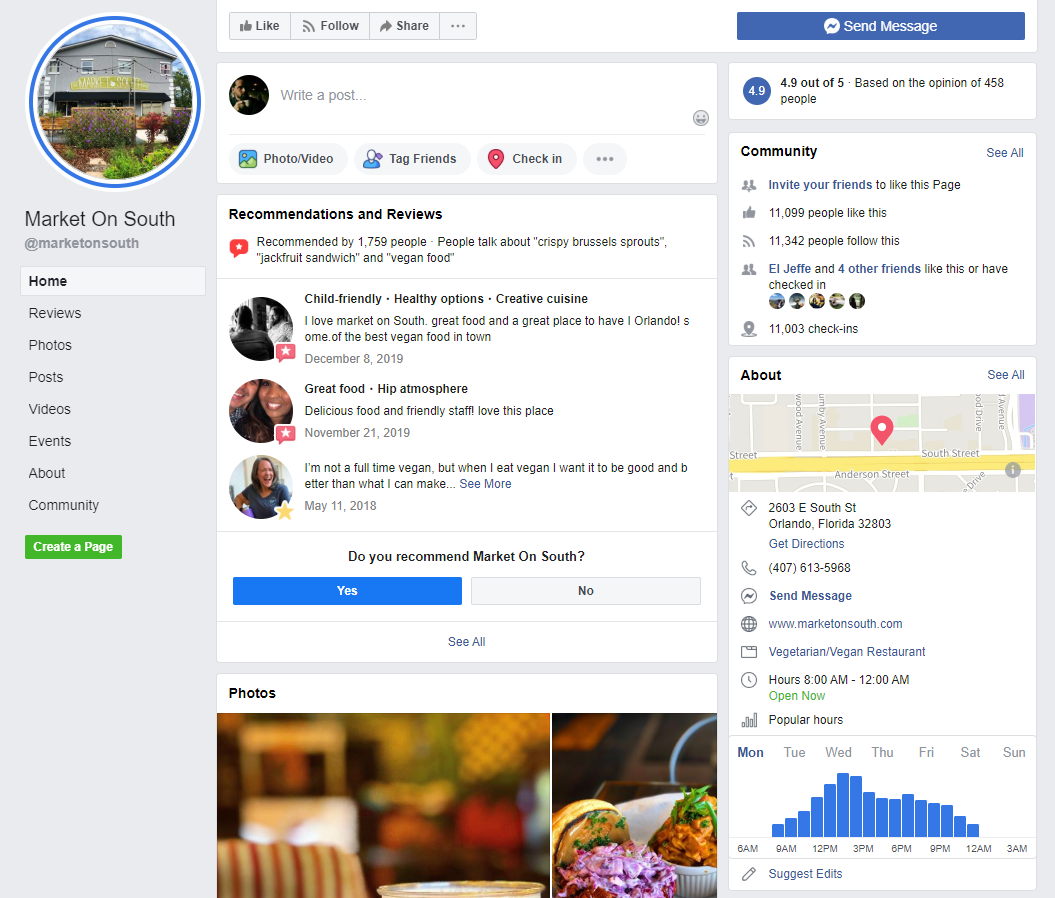The image size is (1055, 898).
Task: Click the Share arrow icon
Action: click(385, 25)
